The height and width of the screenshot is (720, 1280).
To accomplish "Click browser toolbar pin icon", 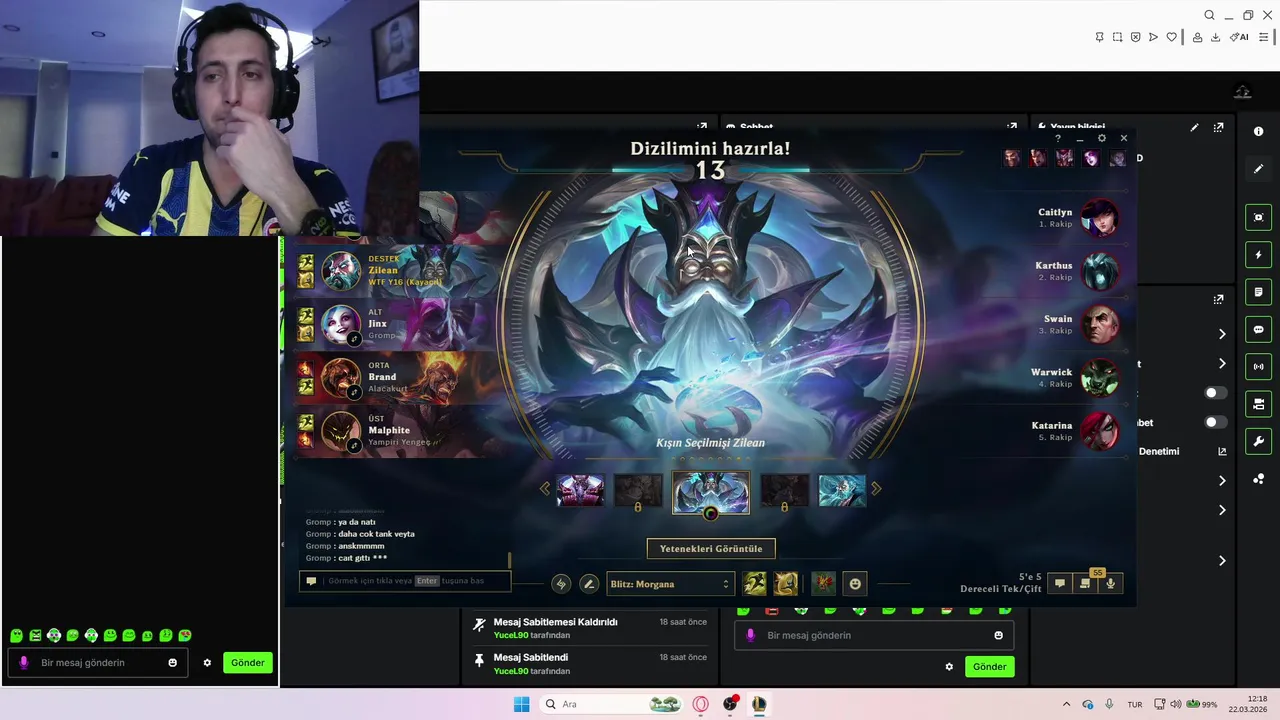I will (x=1099, y=37).
